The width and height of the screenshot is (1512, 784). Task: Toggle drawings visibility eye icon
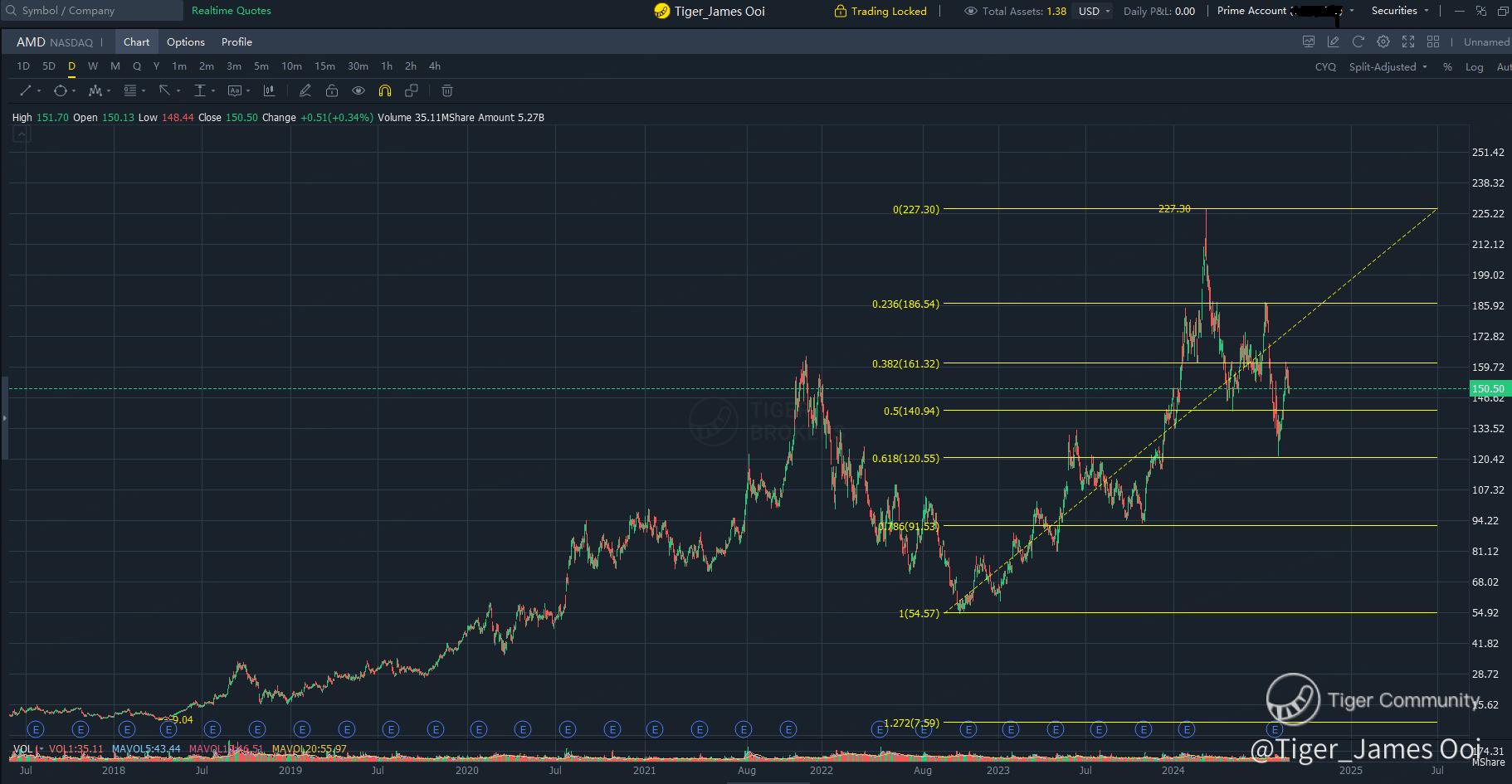tap(358, 90)
